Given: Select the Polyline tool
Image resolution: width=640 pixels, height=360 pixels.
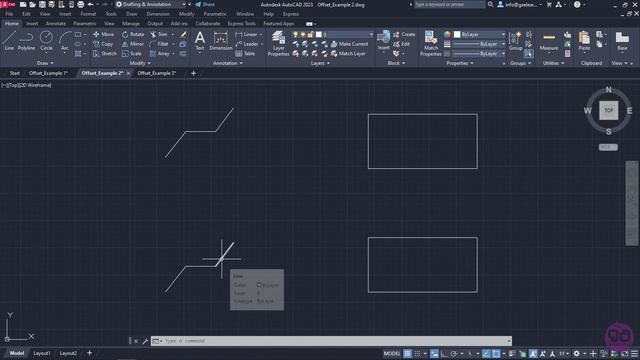Looking at the screenshot, I should tap(27, 41).
